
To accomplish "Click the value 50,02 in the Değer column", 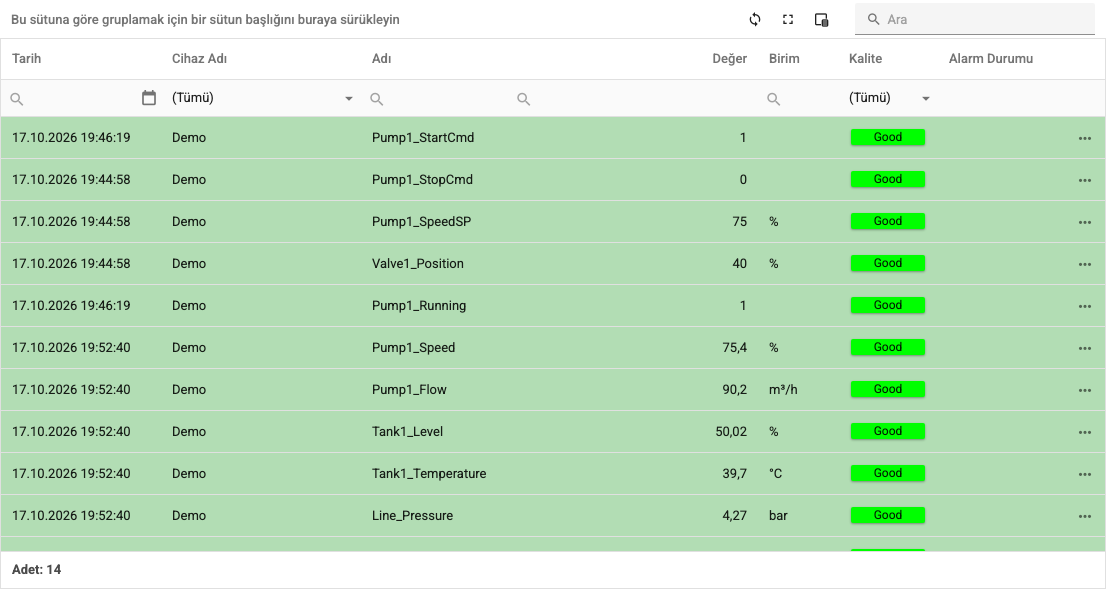I will click(731, 432).
